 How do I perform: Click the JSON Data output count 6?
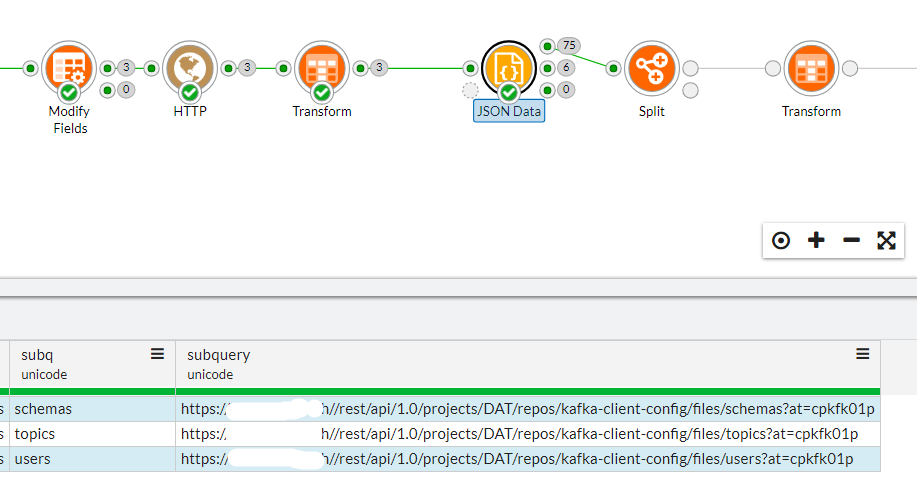[566, 68]
